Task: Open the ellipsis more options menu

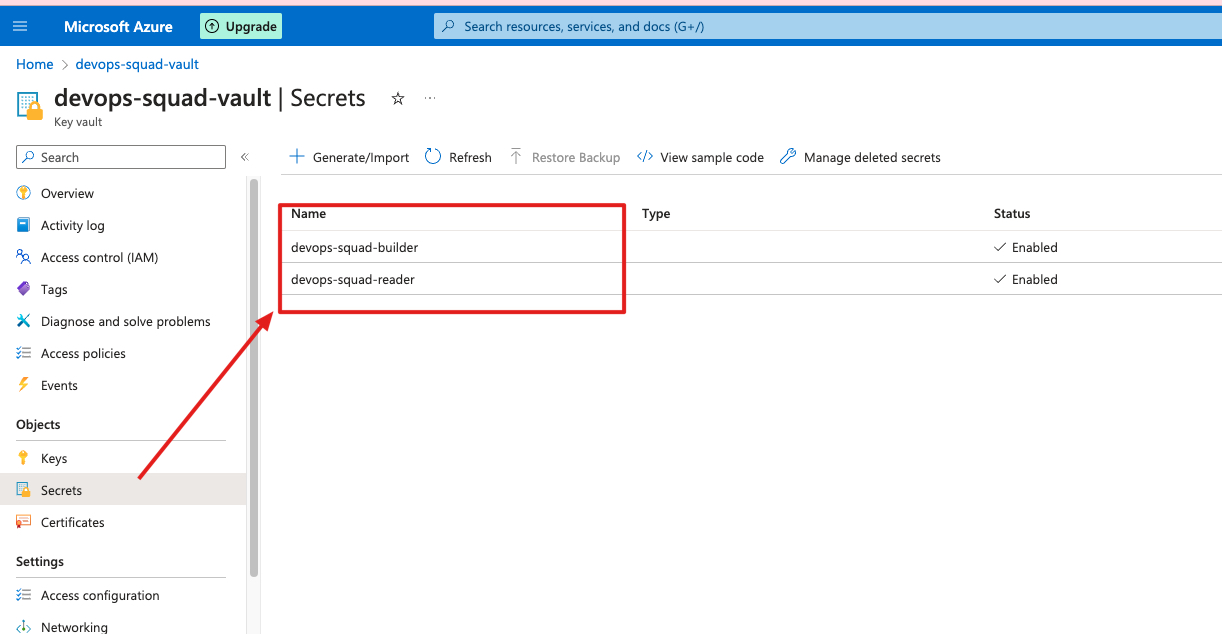Action: coord(430,98)
